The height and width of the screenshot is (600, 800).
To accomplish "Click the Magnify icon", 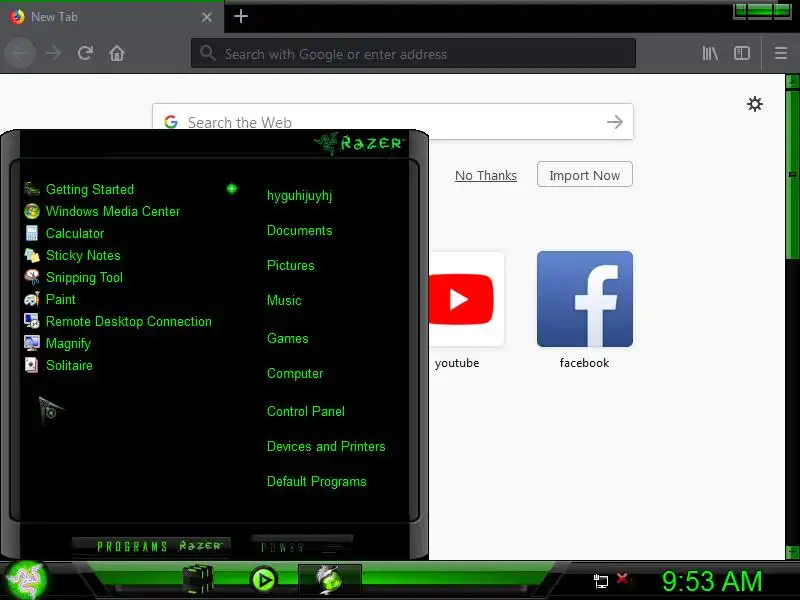I will (32, 342).
